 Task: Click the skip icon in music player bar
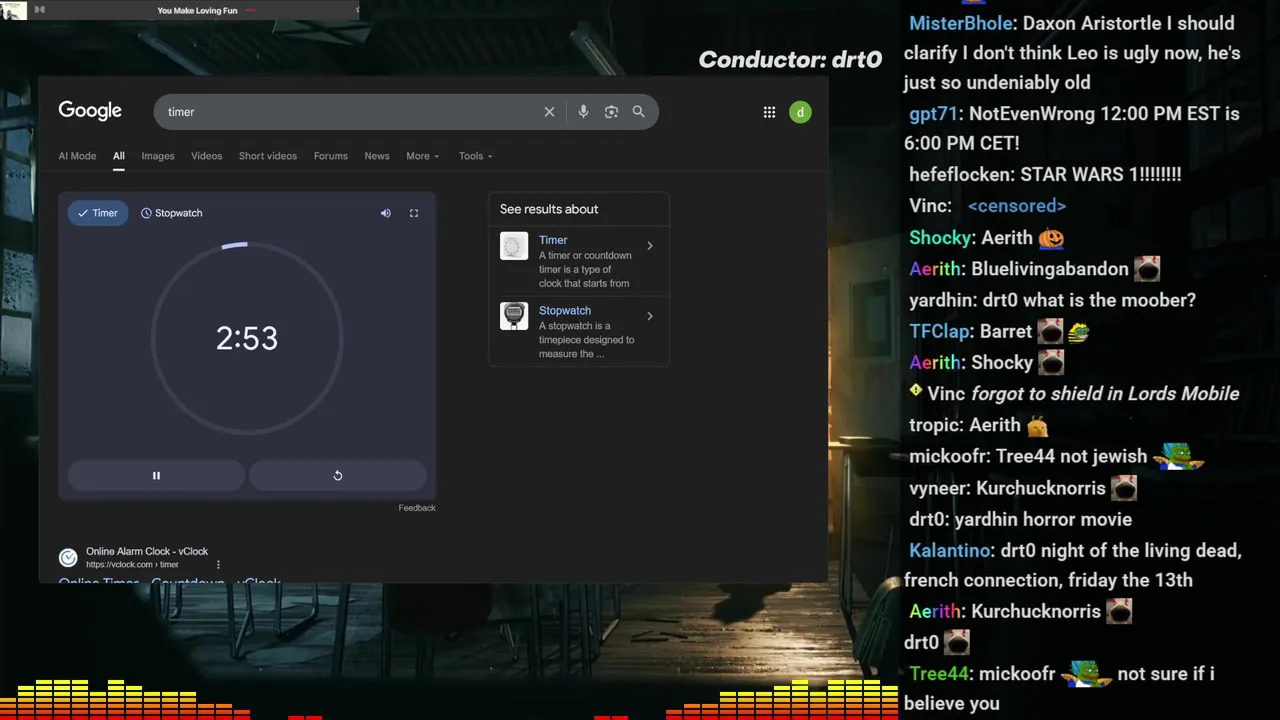point(39,10)
